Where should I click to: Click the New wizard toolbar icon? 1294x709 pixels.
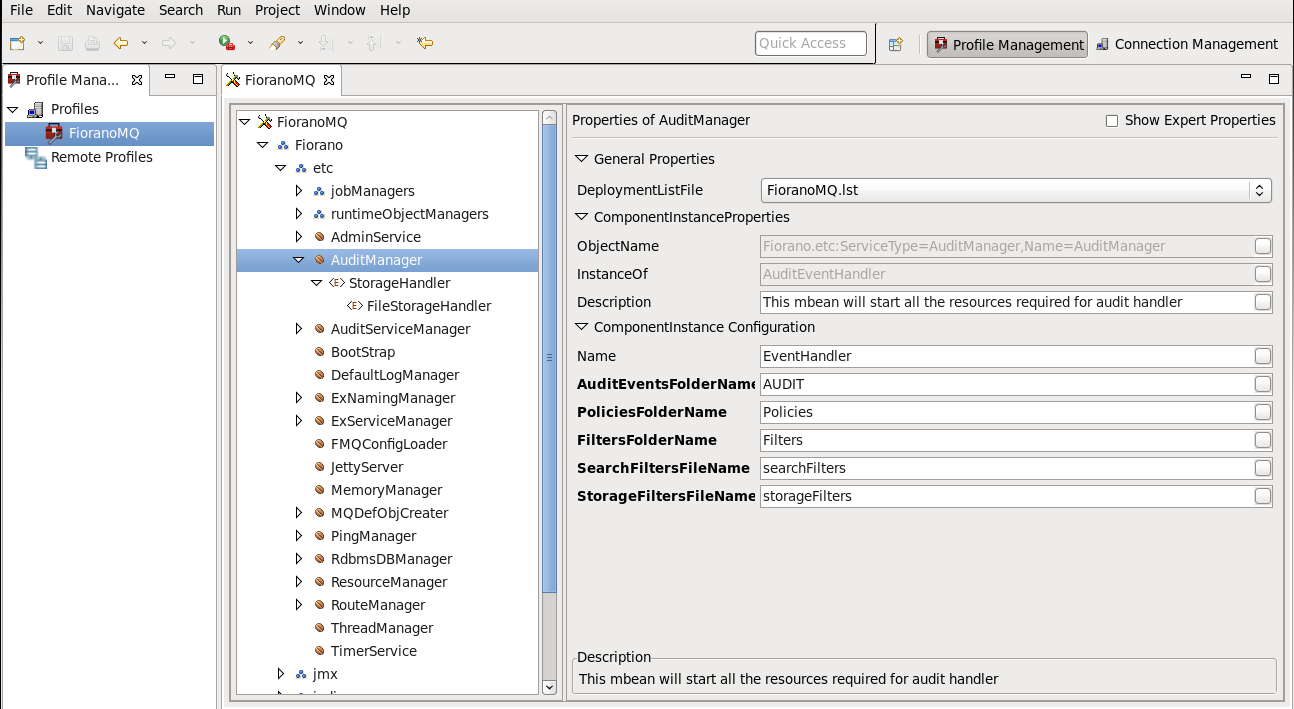[x=17, y=43]
